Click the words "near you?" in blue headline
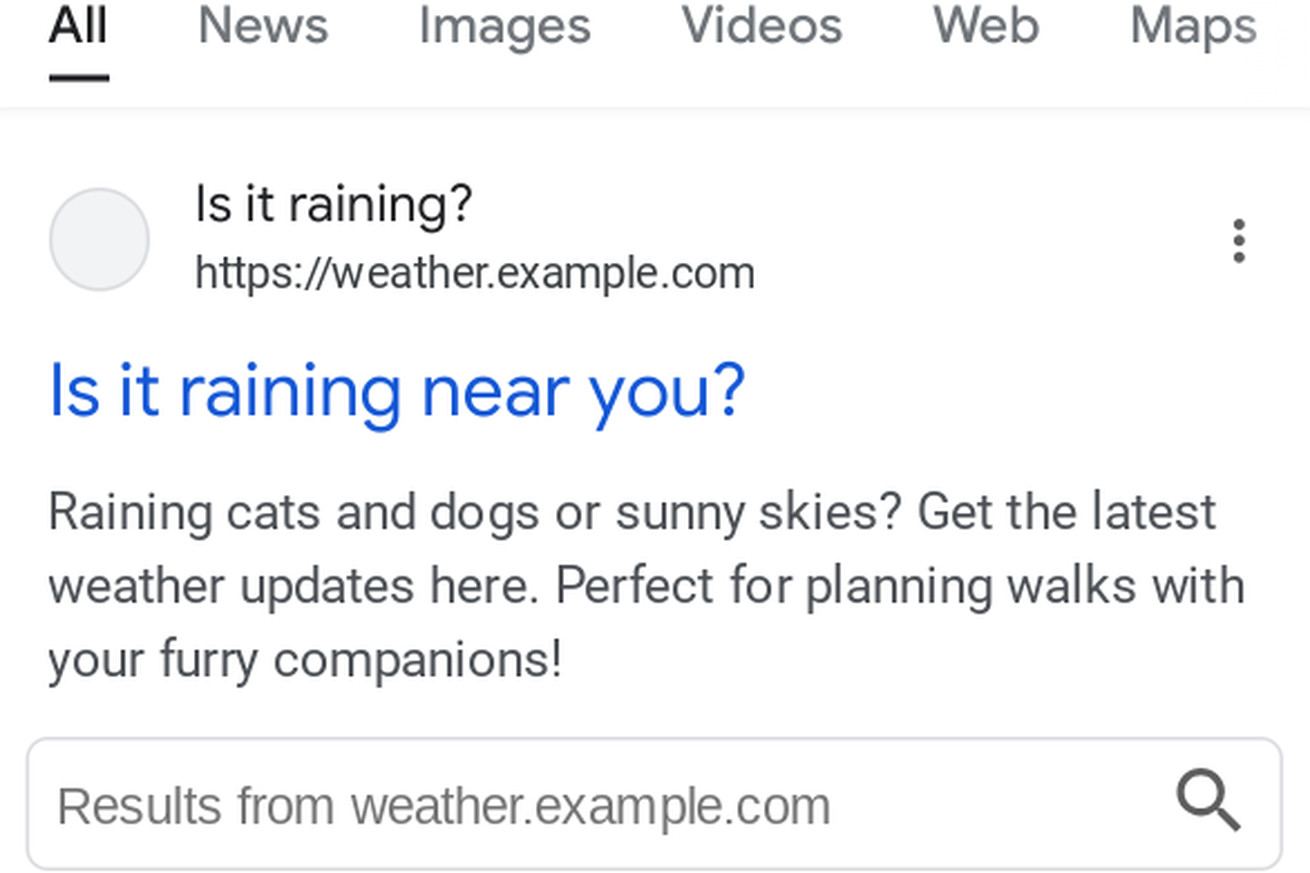 [583, 390]
